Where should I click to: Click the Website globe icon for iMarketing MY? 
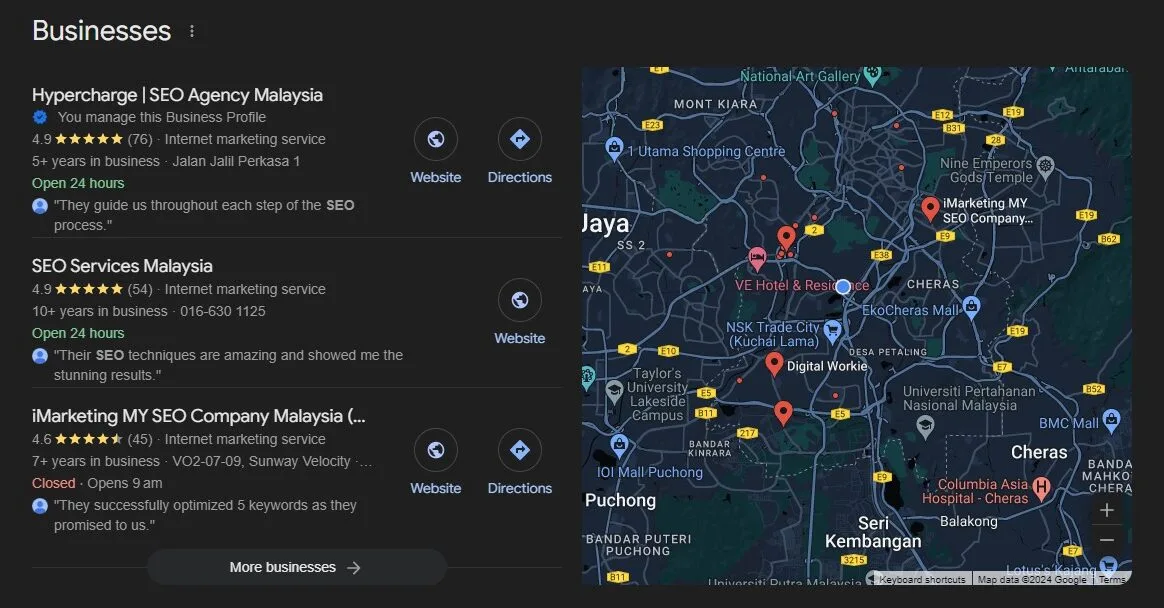tap(436, 450)
